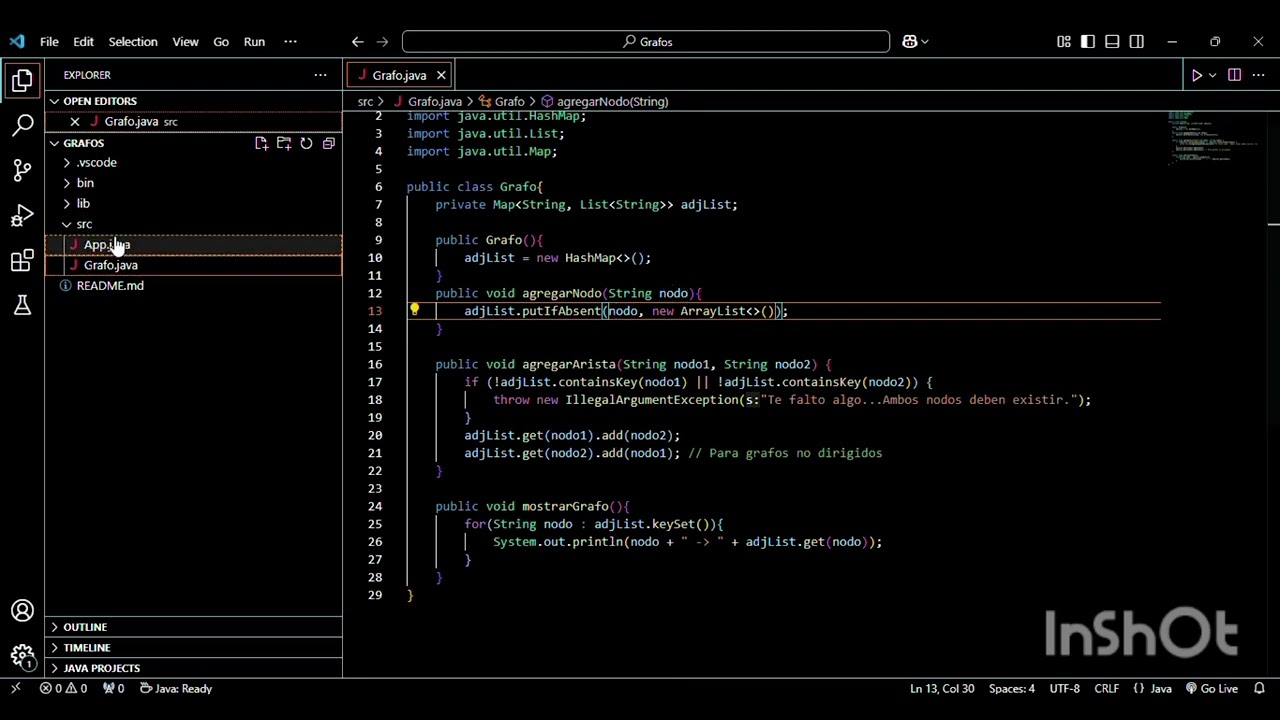Screen dimensions: 1280x720
Task: Select Grafo.java in the src folder
Action: [x=193, y=265]
